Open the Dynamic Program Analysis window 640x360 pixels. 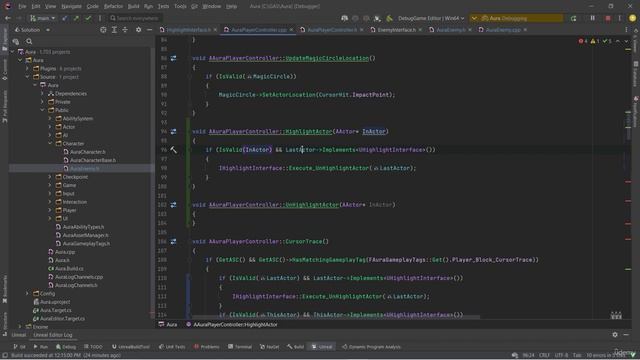[371, 347]
